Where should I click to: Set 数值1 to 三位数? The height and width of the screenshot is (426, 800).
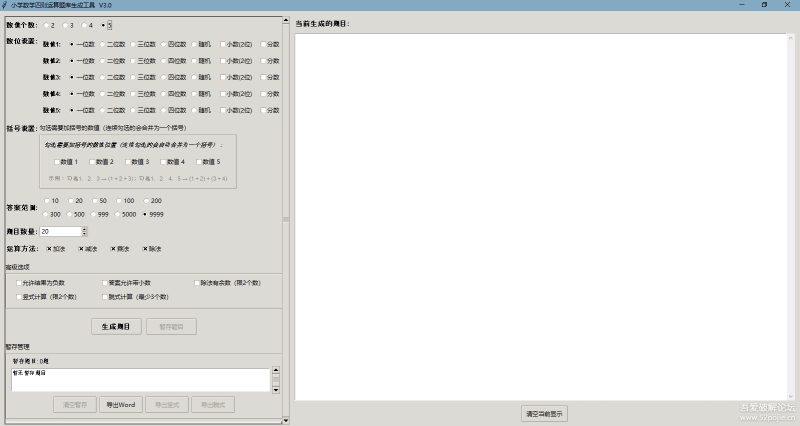(x=143, y=44)
